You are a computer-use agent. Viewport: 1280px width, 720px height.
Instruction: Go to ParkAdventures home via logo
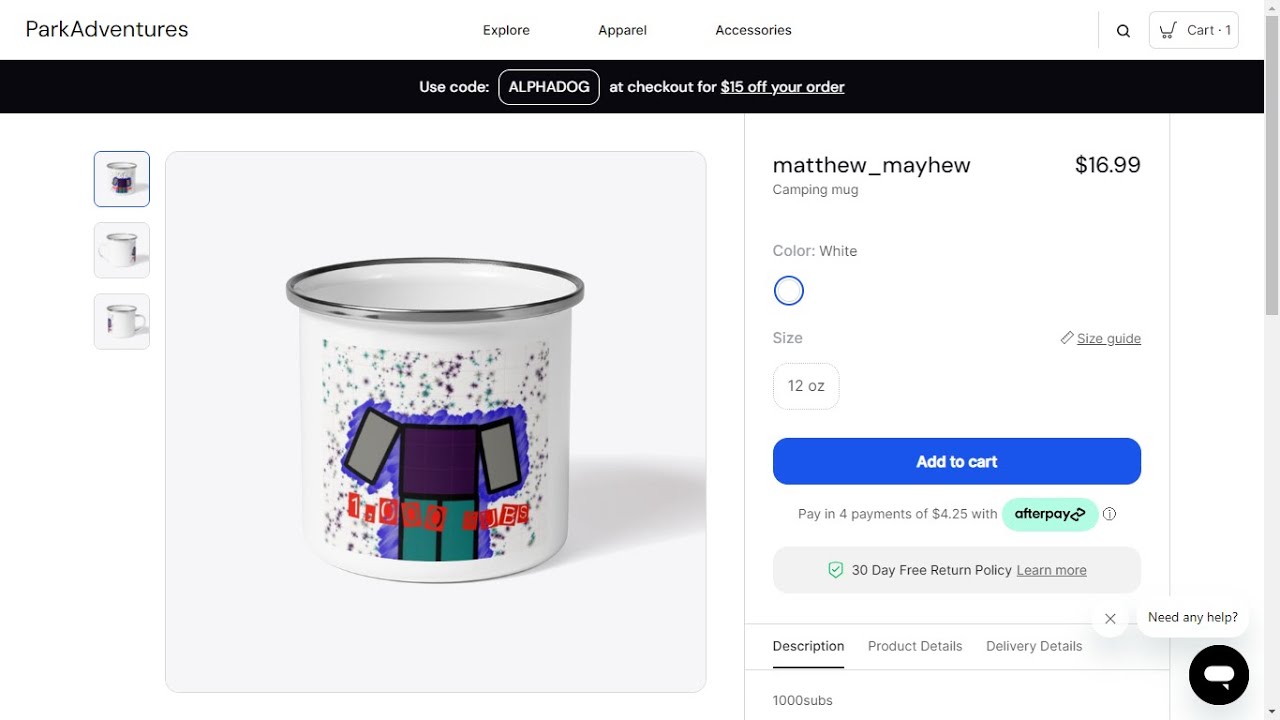[x=107, y=29]
